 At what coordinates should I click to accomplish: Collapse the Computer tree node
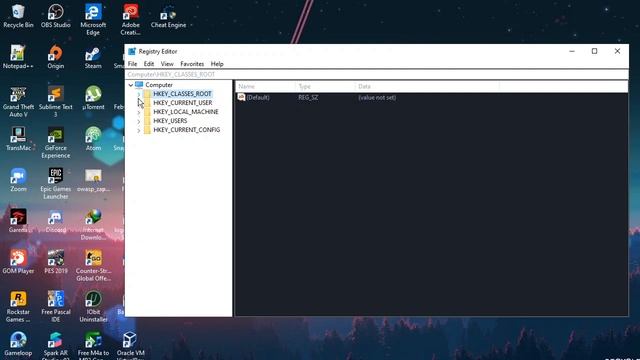(131, 85)
